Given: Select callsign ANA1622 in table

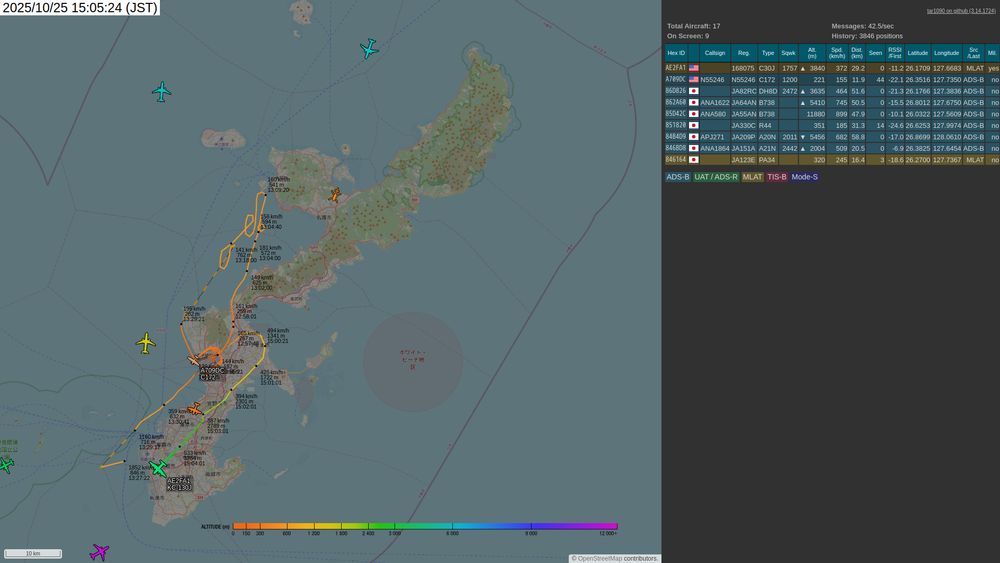Looking at the screenshot, I should [714, 103].
